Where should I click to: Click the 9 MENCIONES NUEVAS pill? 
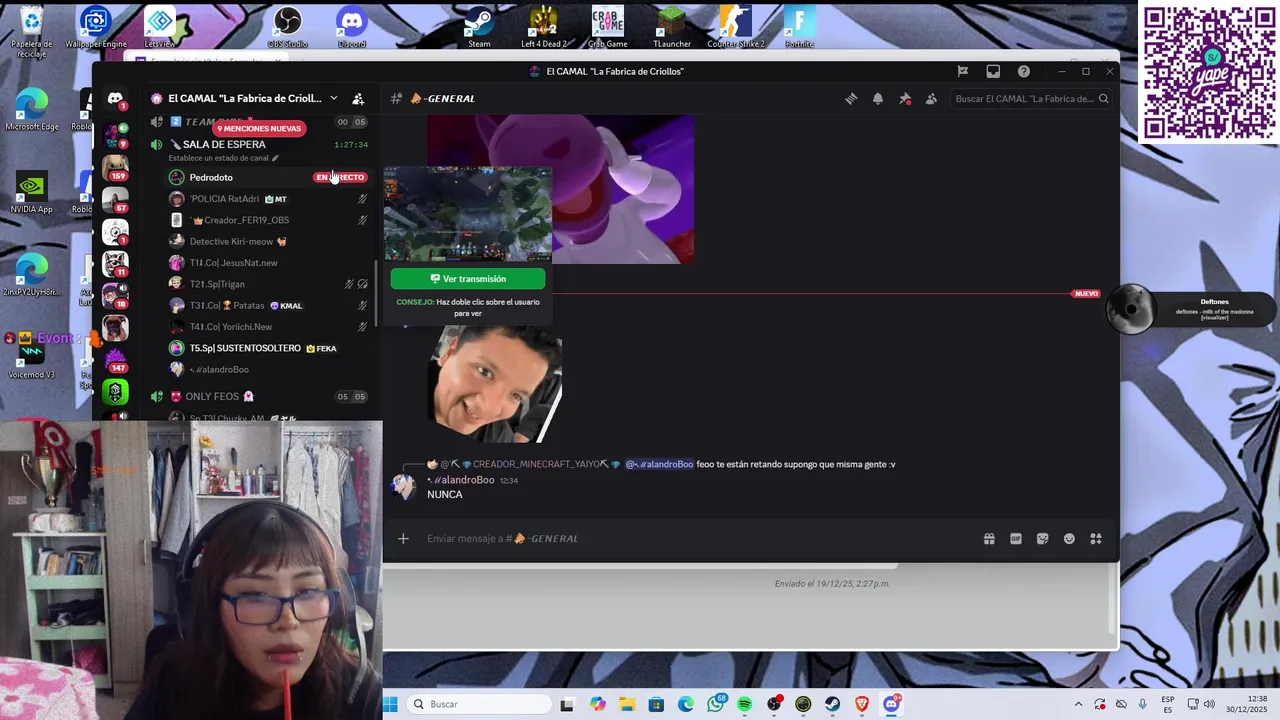tap(259, 128)
